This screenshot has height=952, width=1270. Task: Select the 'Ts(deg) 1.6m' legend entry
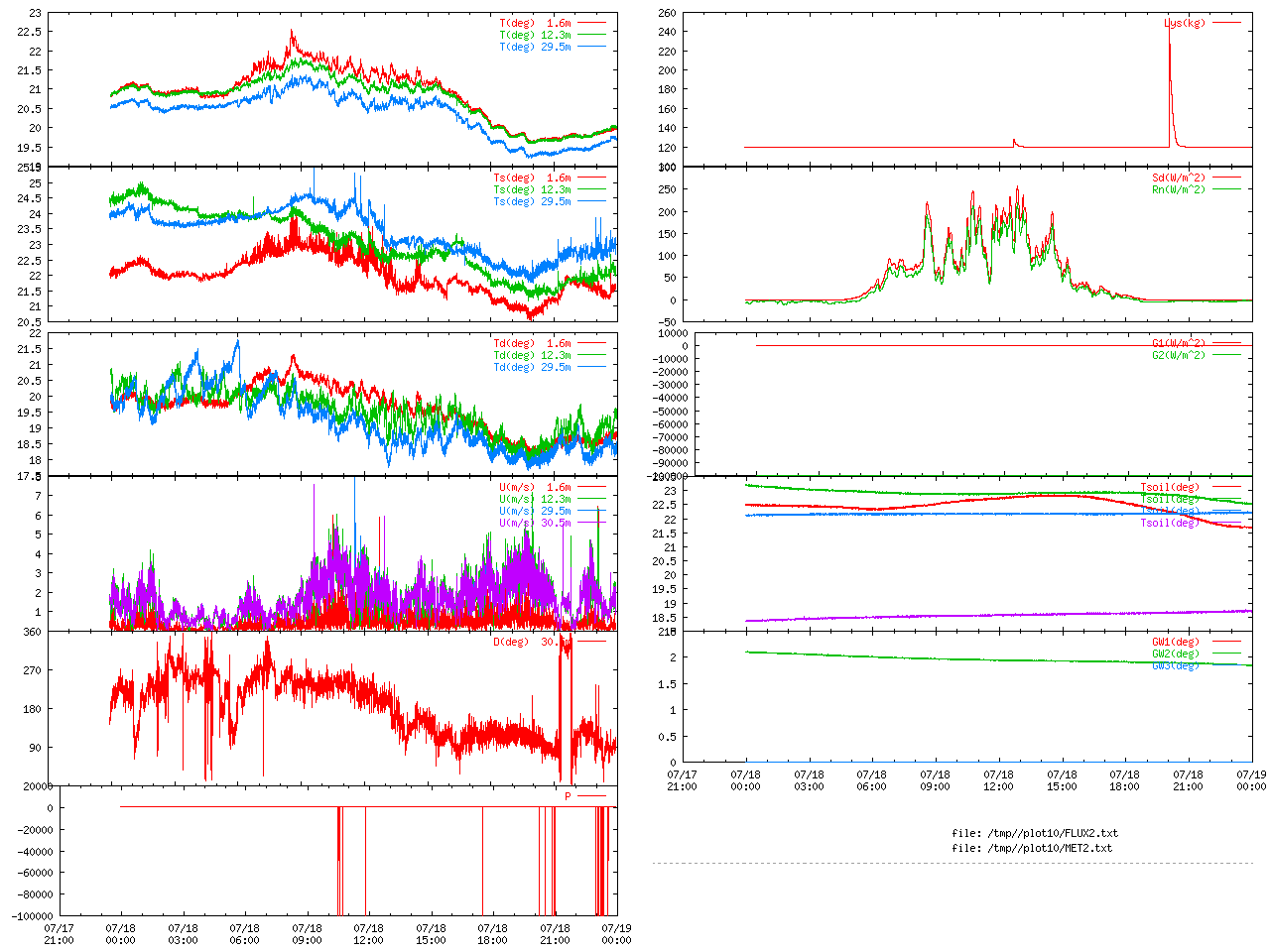tap(533, 178)
